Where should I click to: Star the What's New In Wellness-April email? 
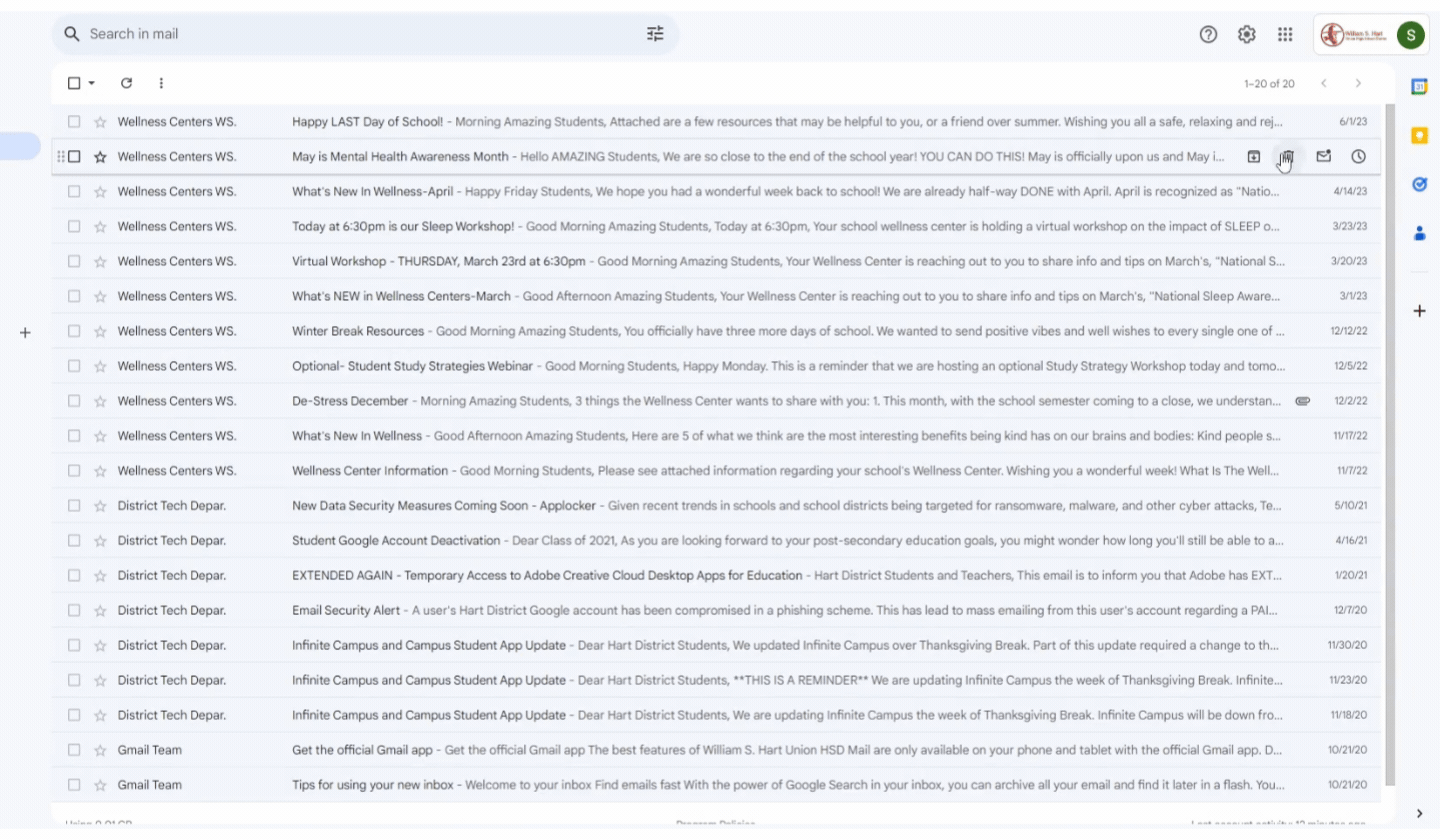pyautogui.click(x=100, y=192)
